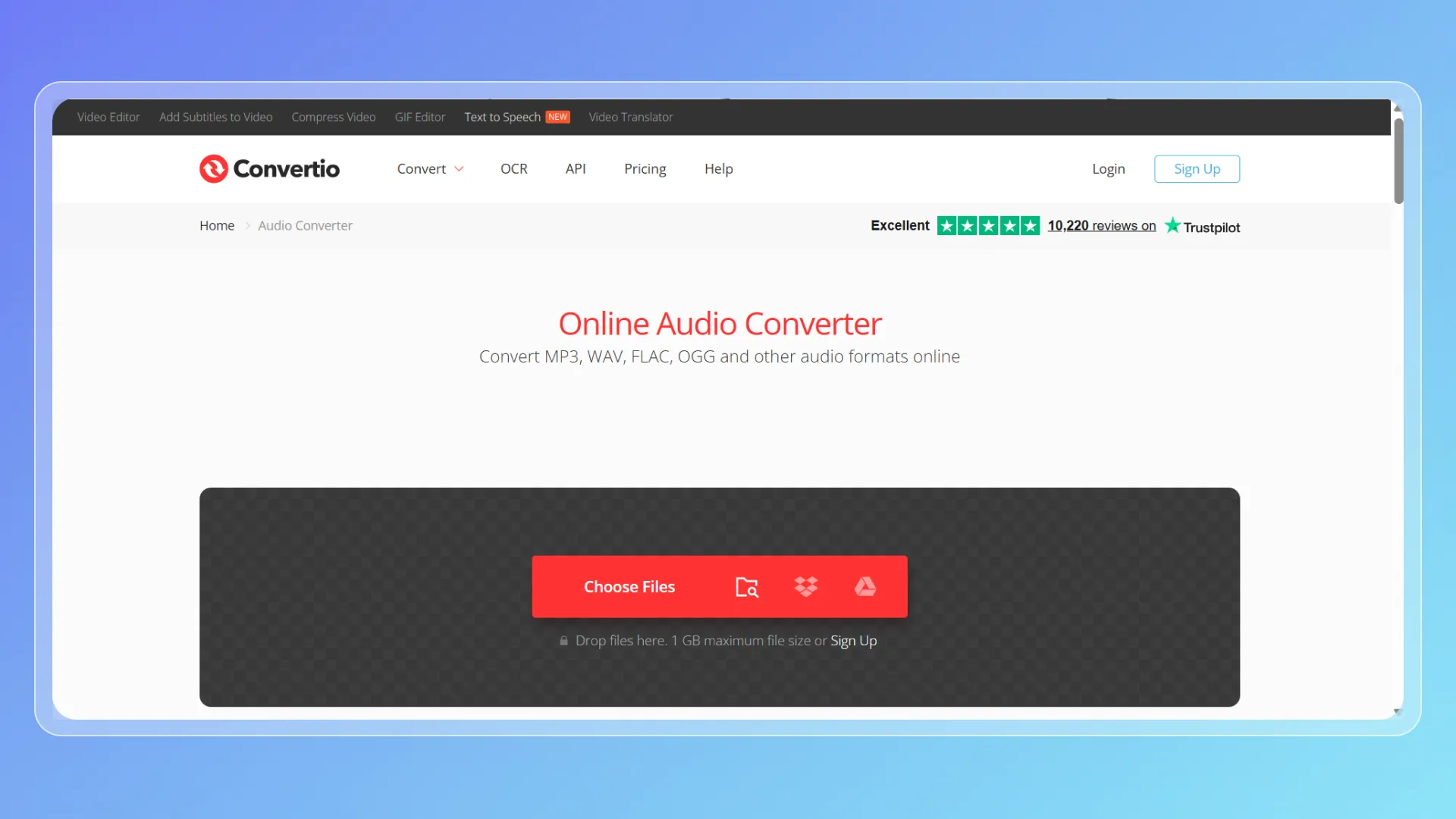
Task: Open Add Subtitles to Video tool
Action: click(x=216, y=117)
